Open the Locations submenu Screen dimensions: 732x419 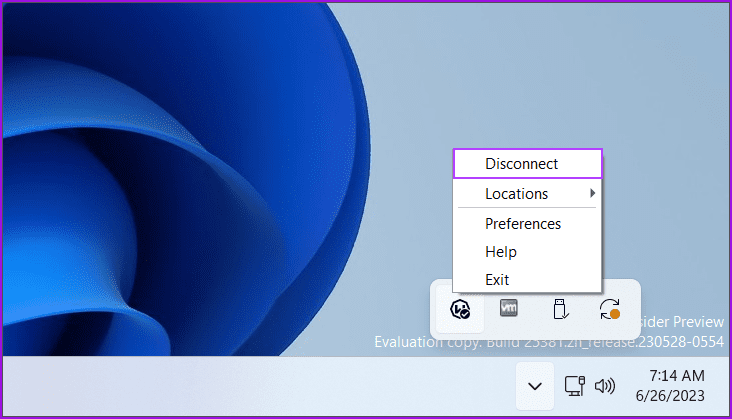point(528,194)
